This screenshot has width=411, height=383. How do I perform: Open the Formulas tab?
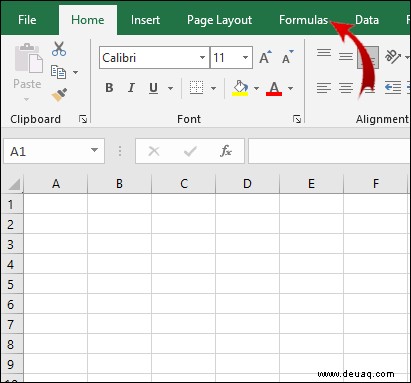click(304, 20)
